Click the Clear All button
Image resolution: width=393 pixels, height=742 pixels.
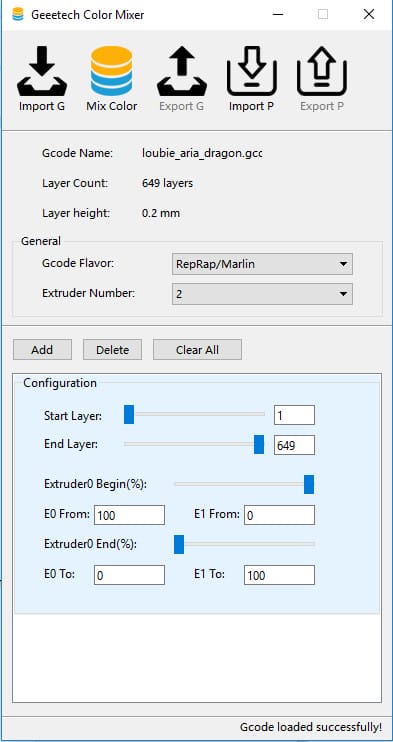(197, 350)
